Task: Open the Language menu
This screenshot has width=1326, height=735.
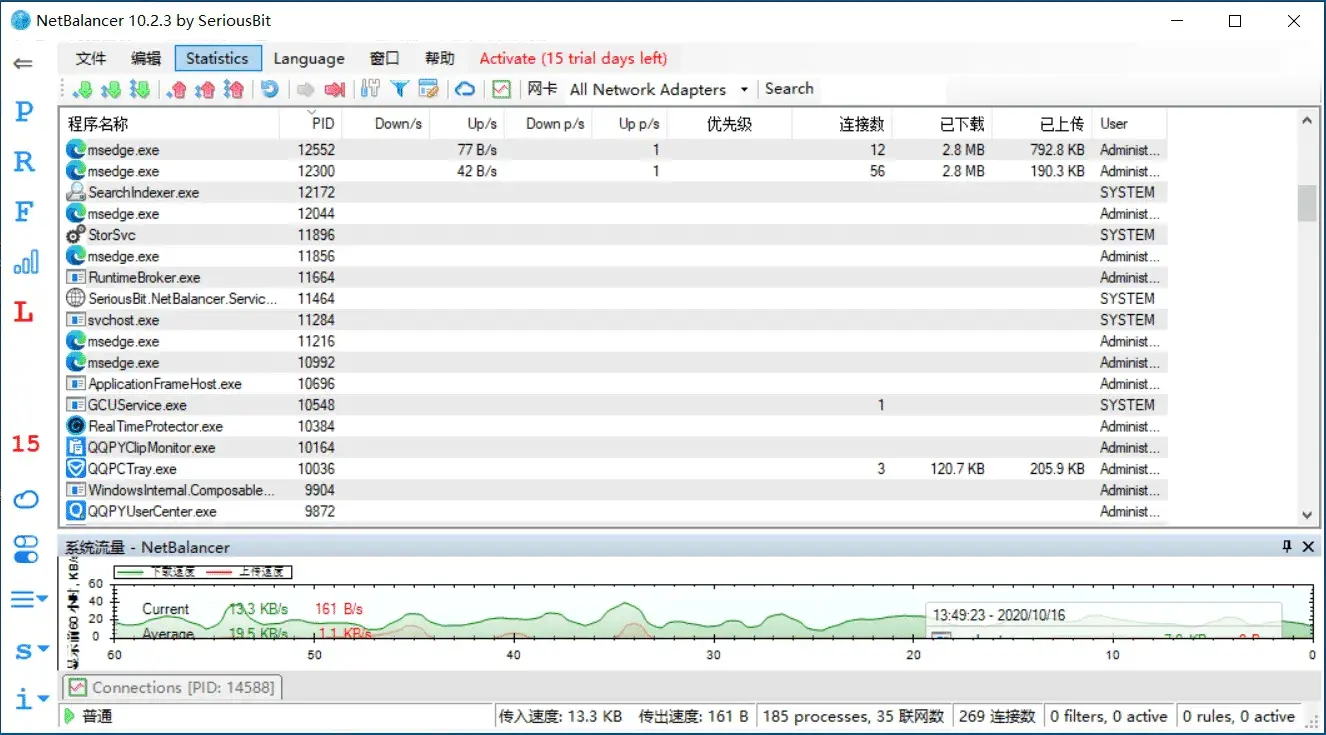Action: (x=309, y=58)
